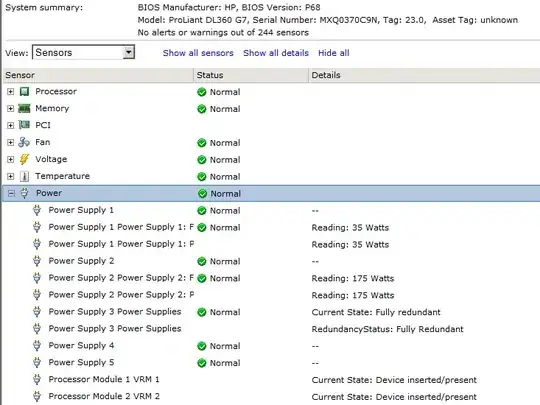
Task: Select the PCI group label
Action: click(43, 125)
